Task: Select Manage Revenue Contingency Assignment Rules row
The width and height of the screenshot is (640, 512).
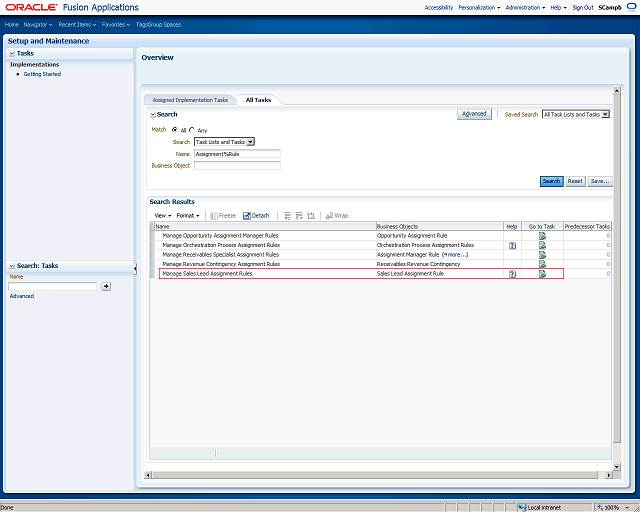Action: 380,264
